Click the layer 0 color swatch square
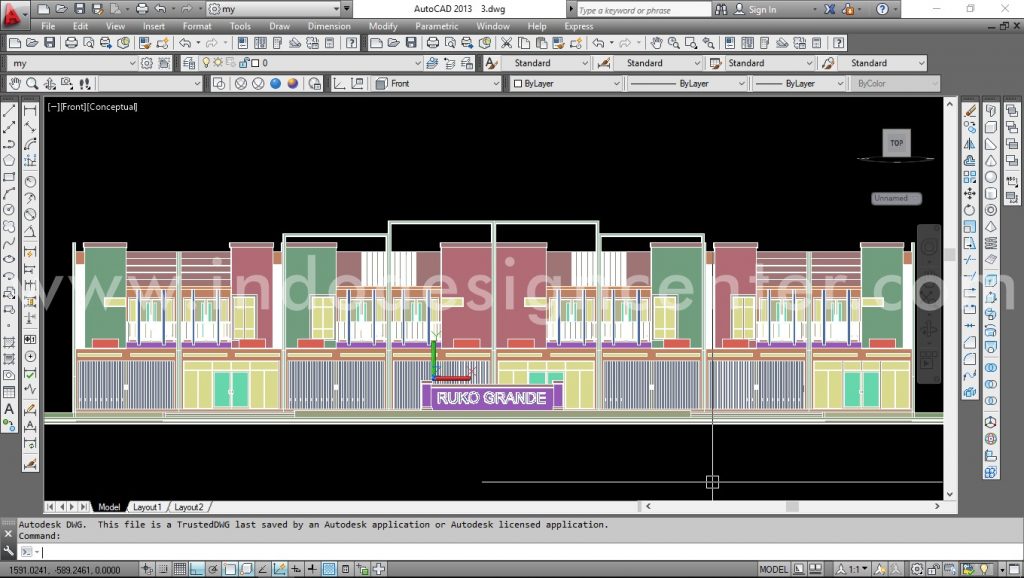This screenshot has width=1024, height=578. pos(255,63)
